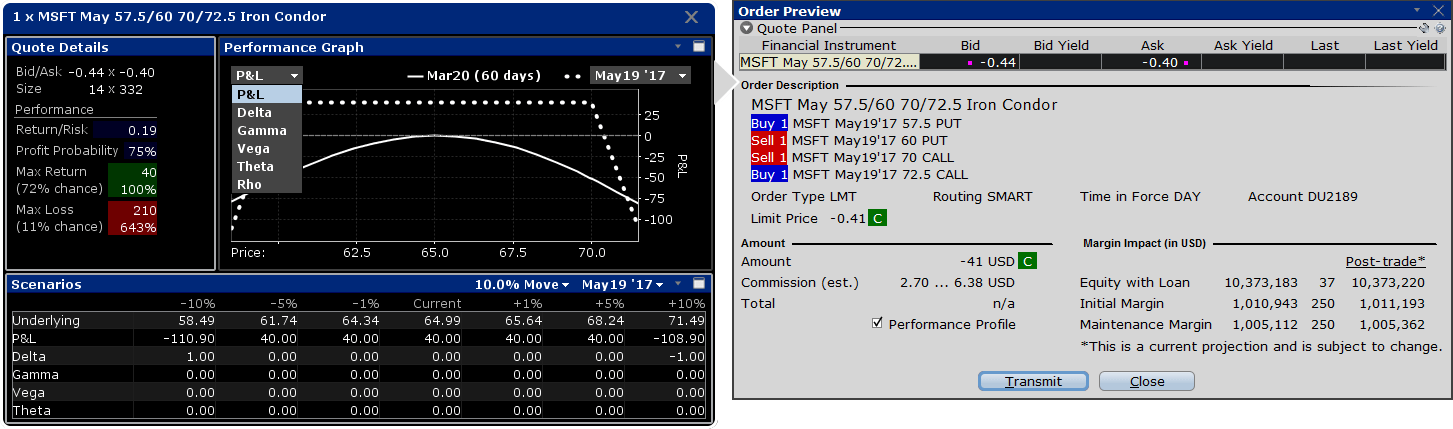Click the Financial Instrument column header
Image resolution: width=1453 pixels, height=429 pixels.
[829, 45]
